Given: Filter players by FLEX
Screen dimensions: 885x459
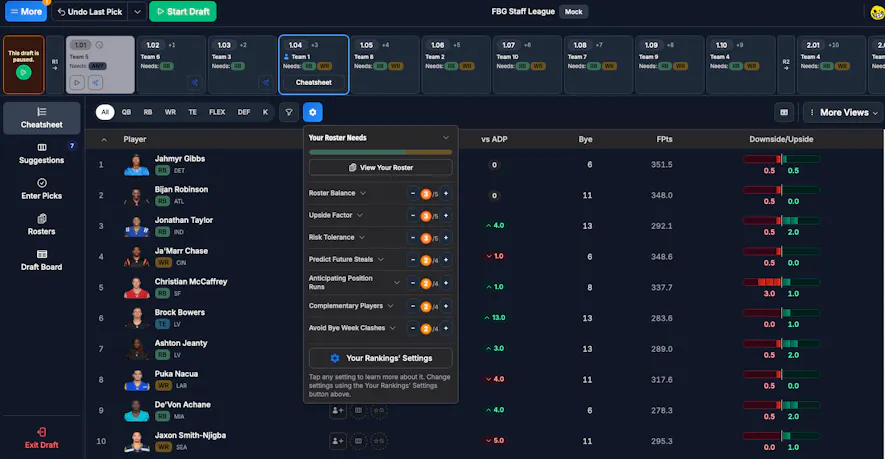Looking at the screenshot, I should click(217, 112).
